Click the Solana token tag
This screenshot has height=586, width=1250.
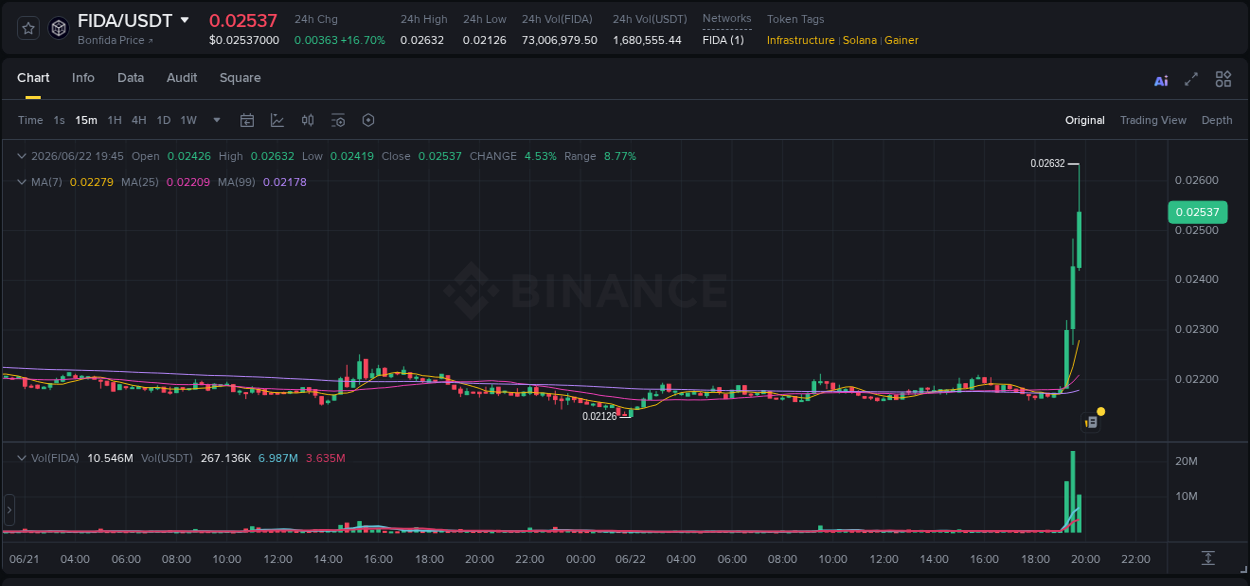859,40
